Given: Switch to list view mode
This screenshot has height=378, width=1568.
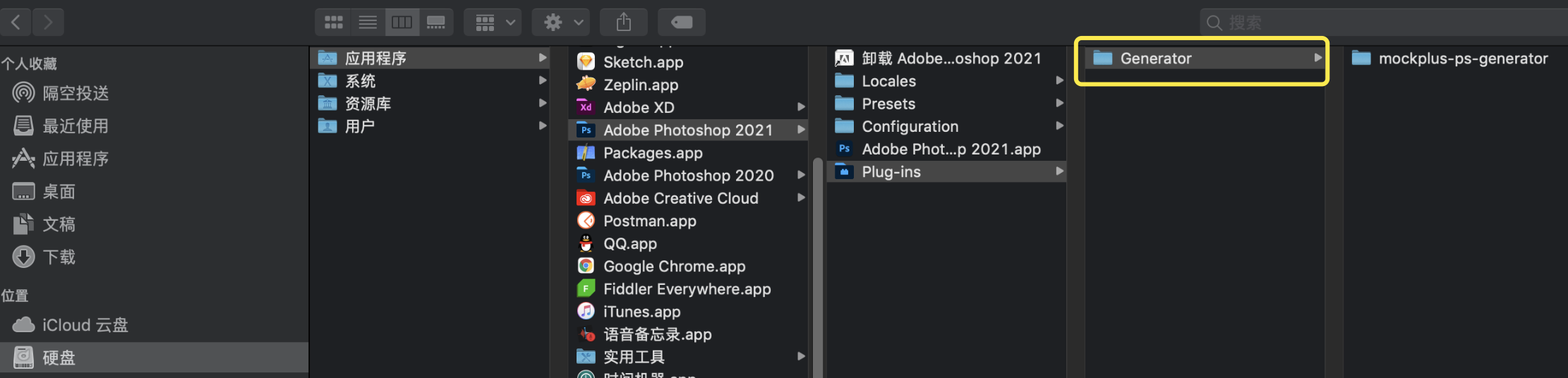Looking at the screenshot, I should pos(368,23).
